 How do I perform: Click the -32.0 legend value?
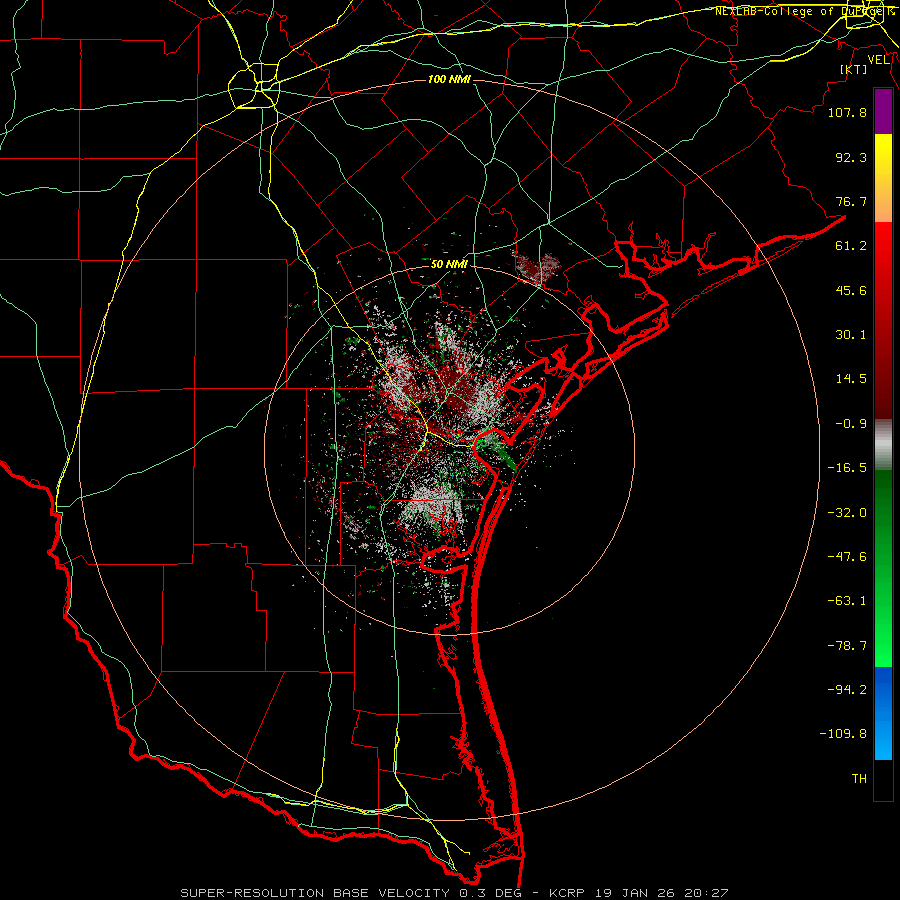[847, 513]
